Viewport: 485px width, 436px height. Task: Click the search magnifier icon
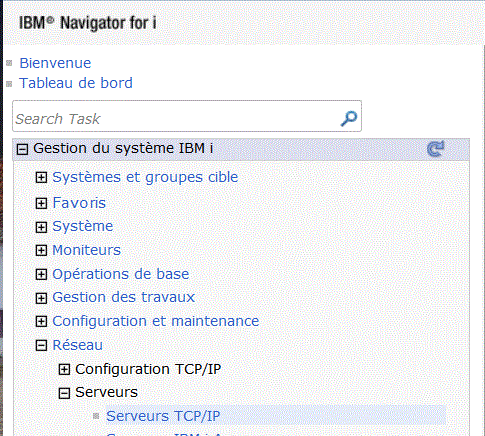tap(349, 118)
